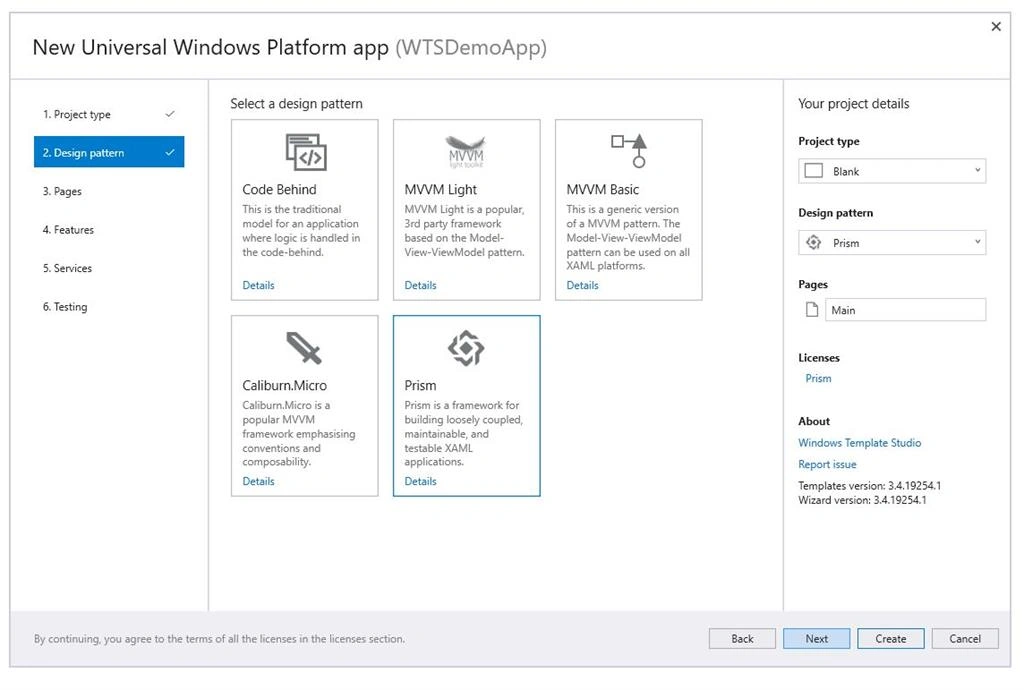Go to step 6. Testing

[x=109, y=307]
